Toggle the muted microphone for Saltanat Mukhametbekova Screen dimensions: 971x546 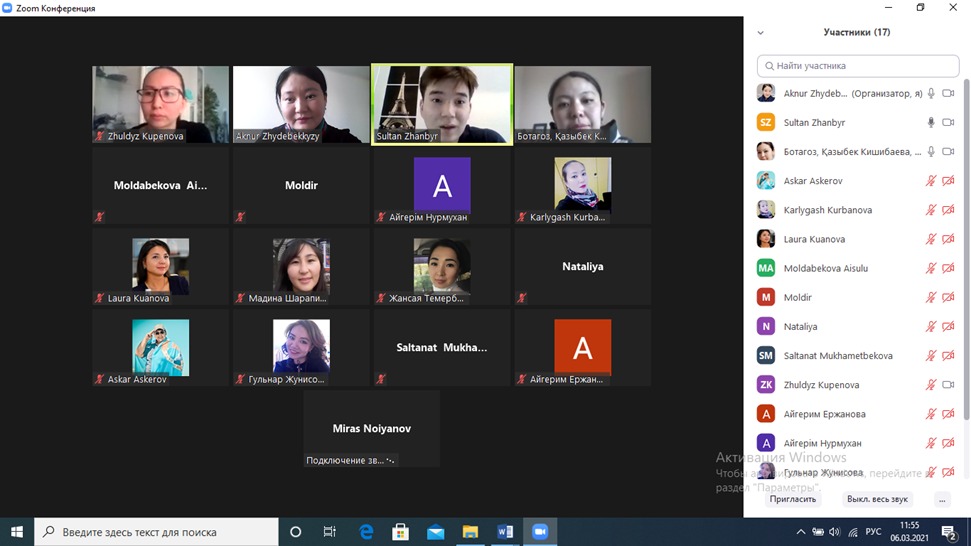[931, 356]
